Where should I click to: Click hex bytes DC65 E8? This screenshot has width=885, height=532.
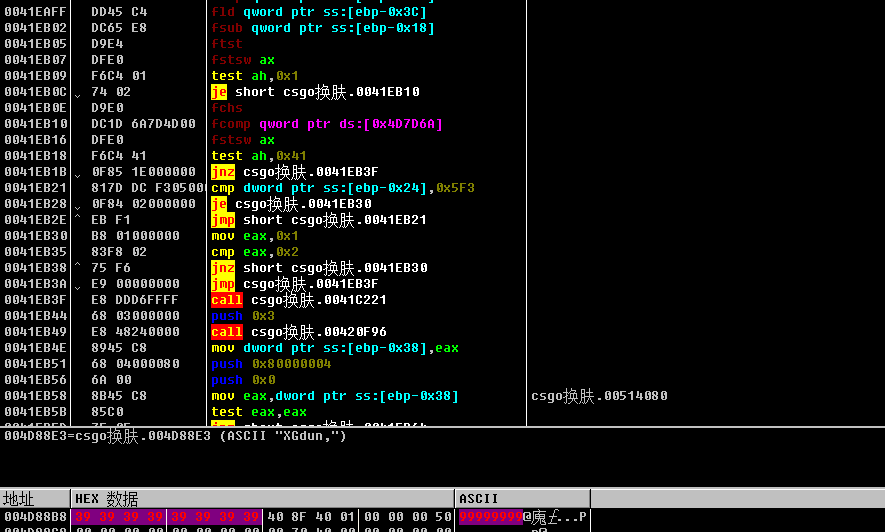(119, 28)
